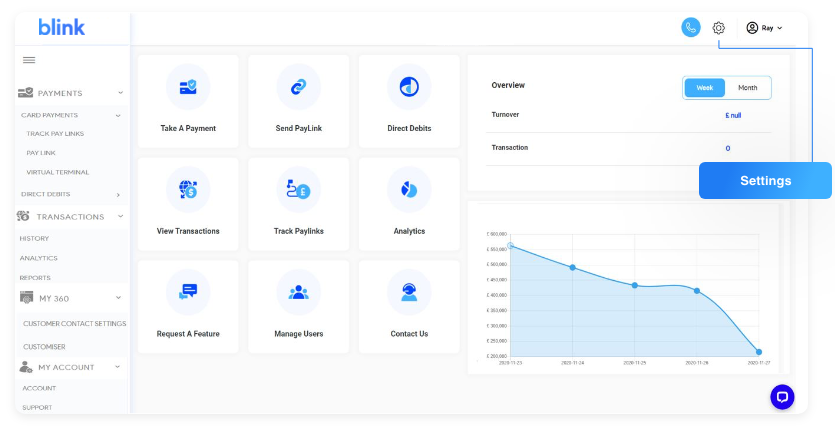
Task: Click the My 360 icon in sidebar
Action: point(26,298)
